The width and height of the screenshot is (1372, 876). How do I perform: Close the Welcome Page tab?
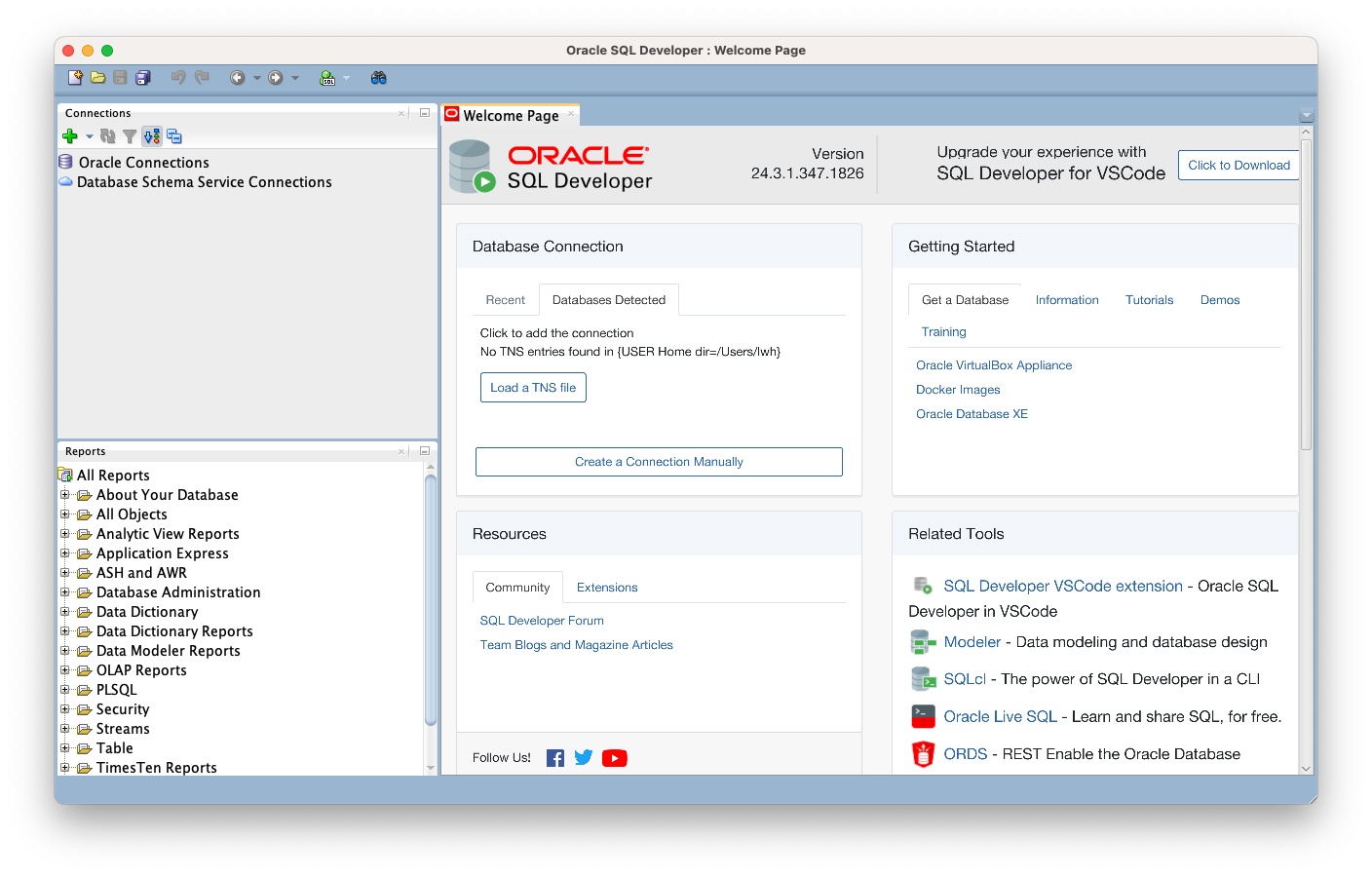coord(571,113)
